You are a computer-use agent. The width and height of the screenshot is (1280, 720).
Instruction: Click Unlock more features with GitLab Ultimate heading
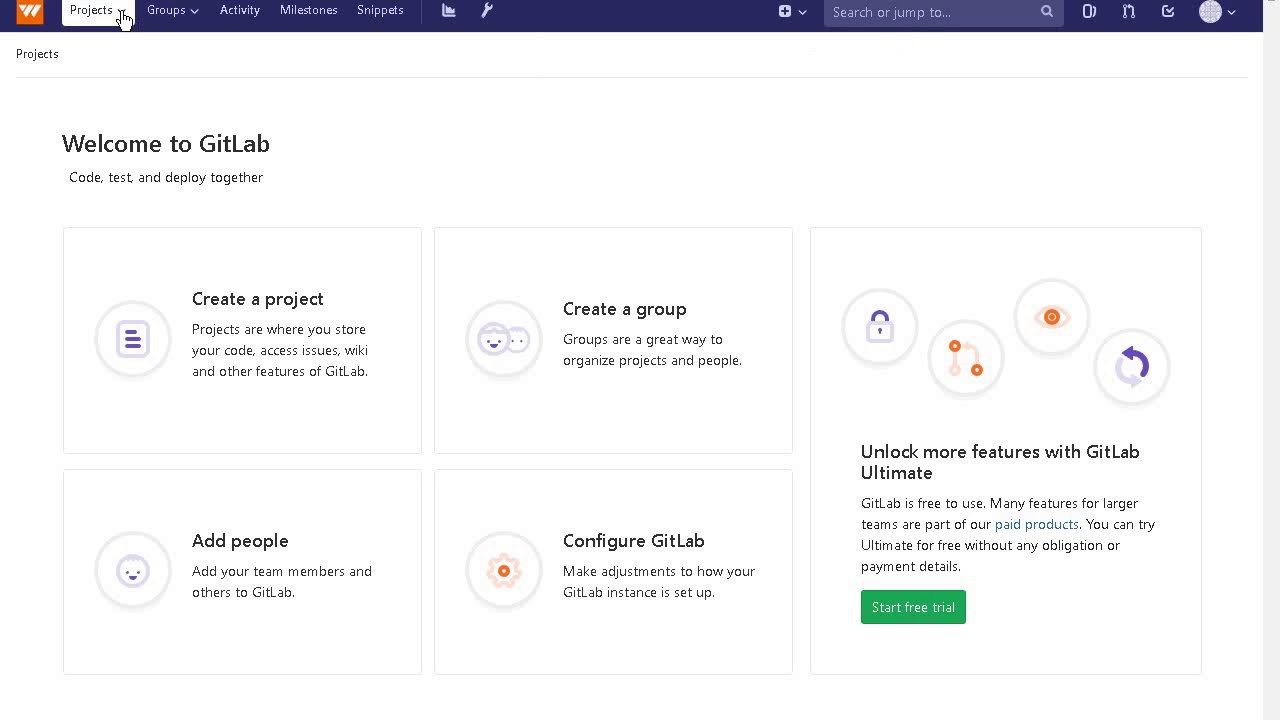point(1000,462)
